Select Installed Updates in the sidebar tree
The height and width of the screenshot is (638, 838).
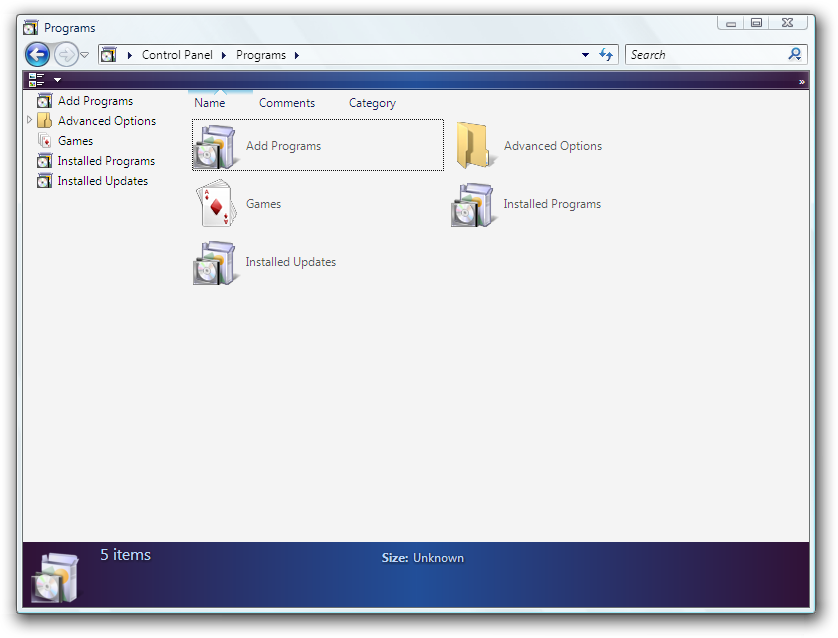point(102,181)
